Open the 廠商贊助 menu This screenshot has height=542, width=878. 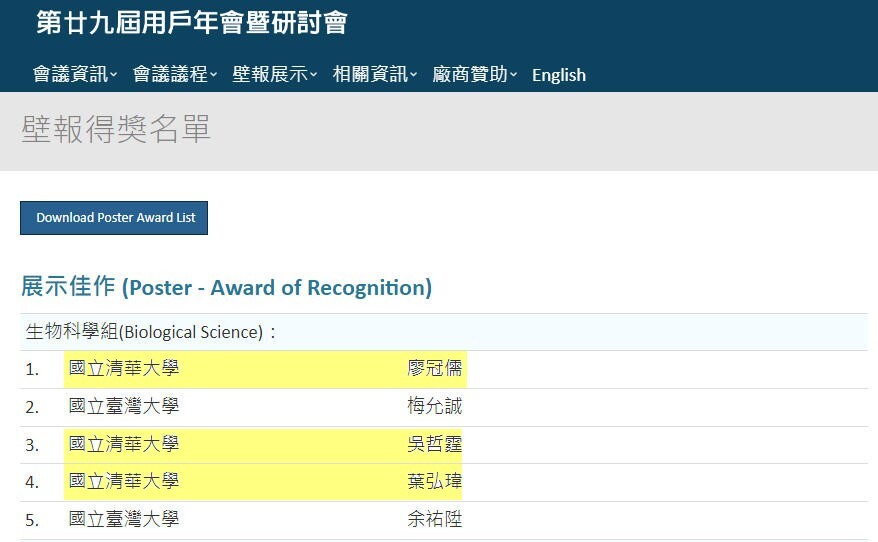pos(475,75)
